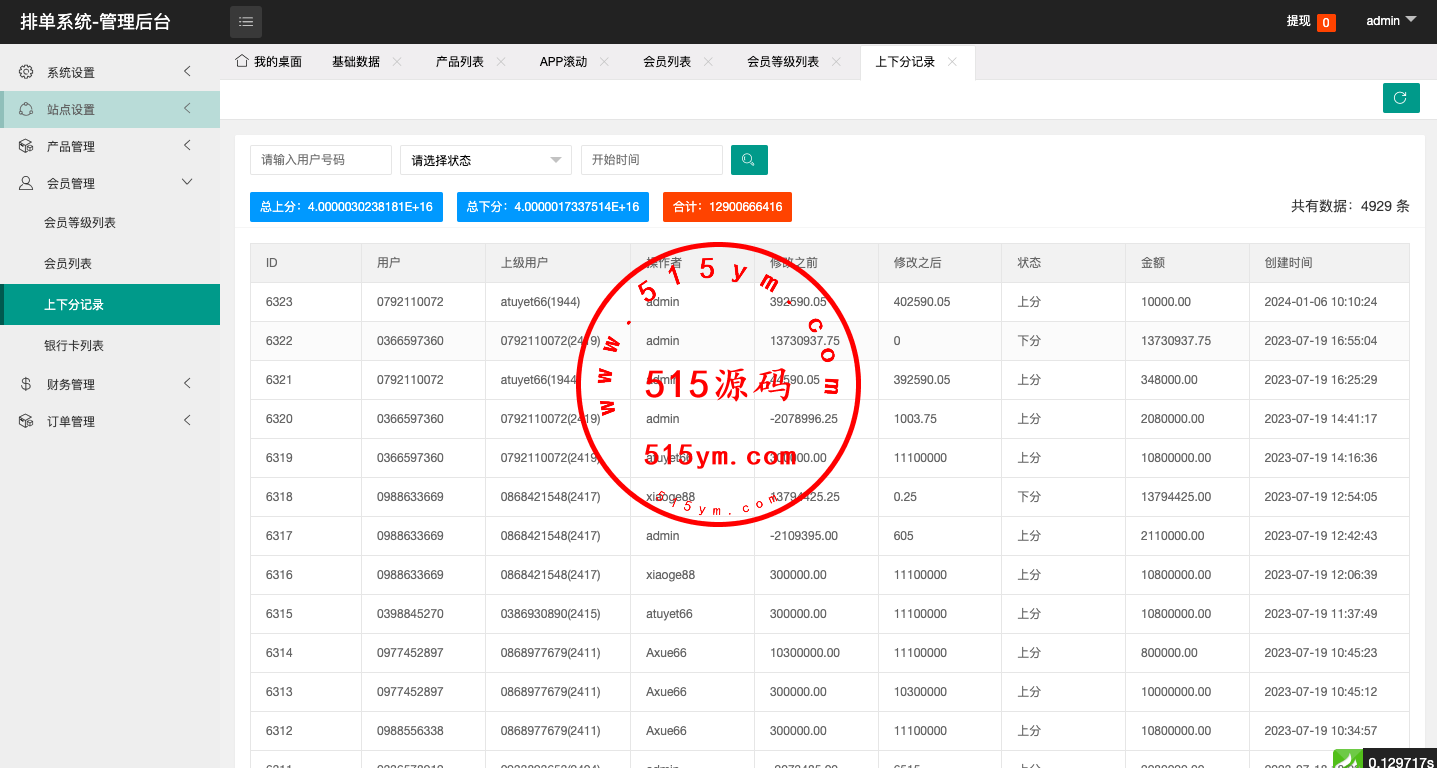The image size is (1437, 768).
Task: Collapse the 会员管理 sidebar menu
Action: tap(187, 182)
